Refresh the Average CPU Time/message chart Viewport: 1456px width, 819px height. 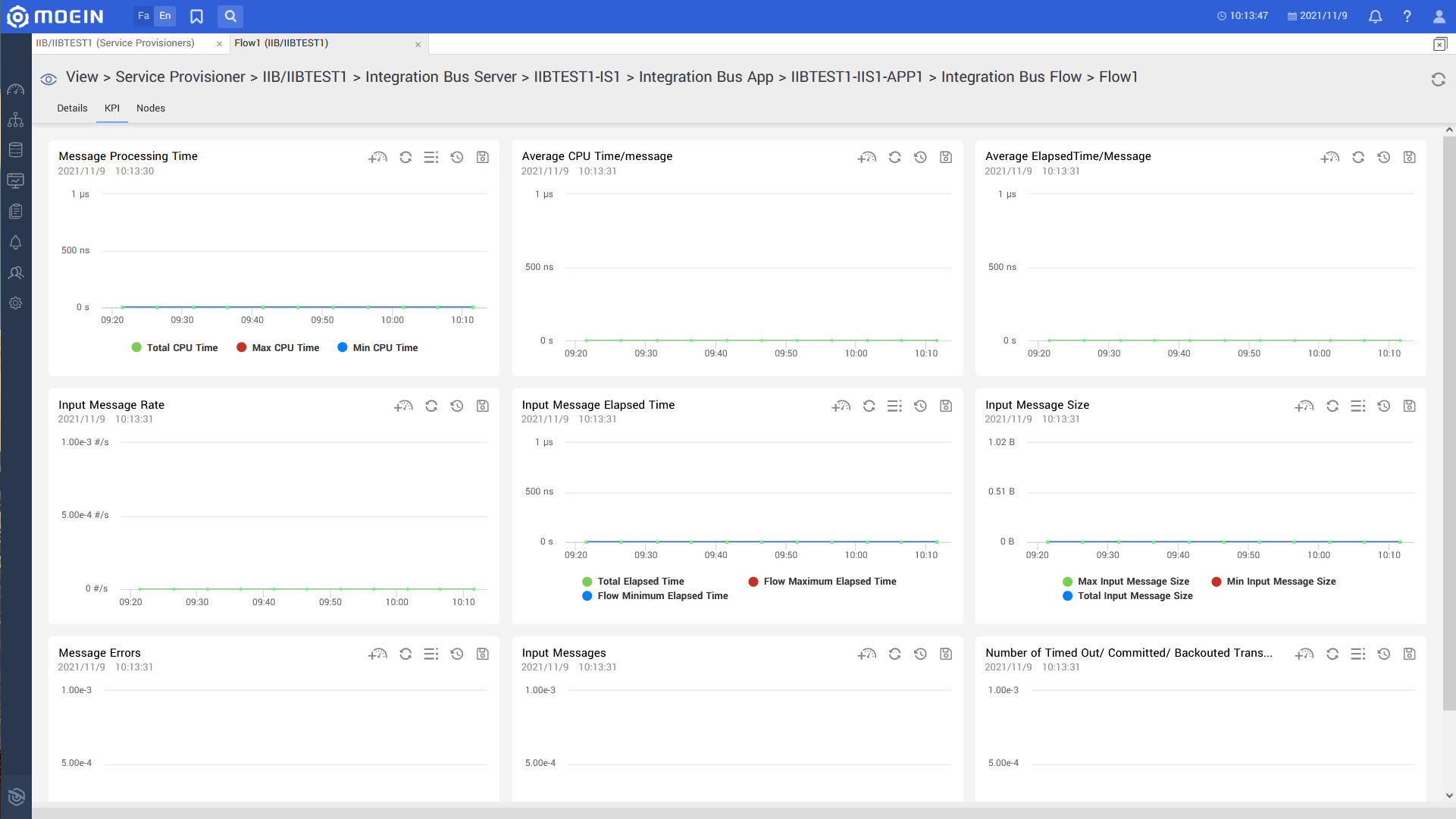(x=894, y=157)
